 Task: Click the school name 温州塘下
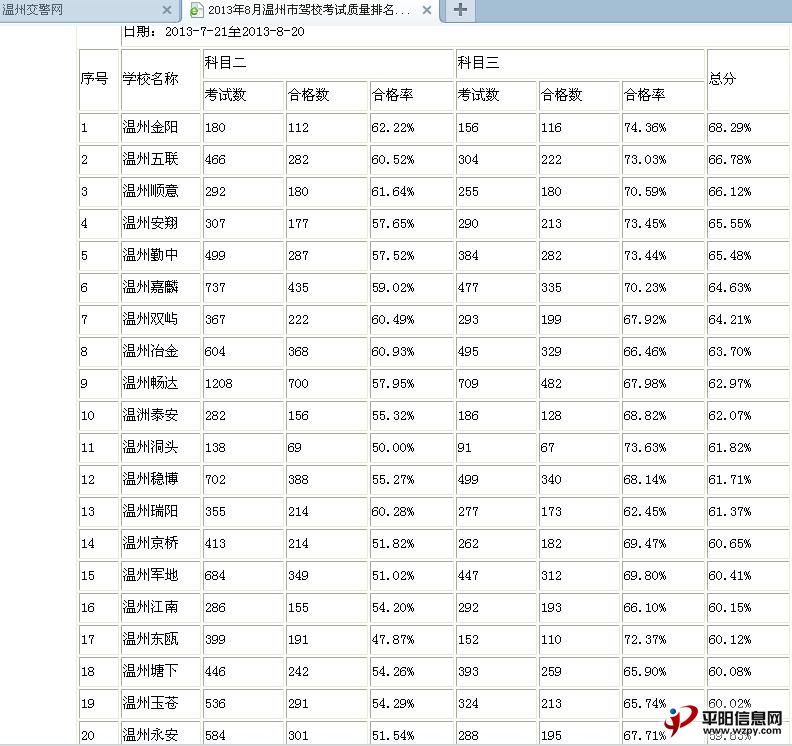tap(151, 671)
